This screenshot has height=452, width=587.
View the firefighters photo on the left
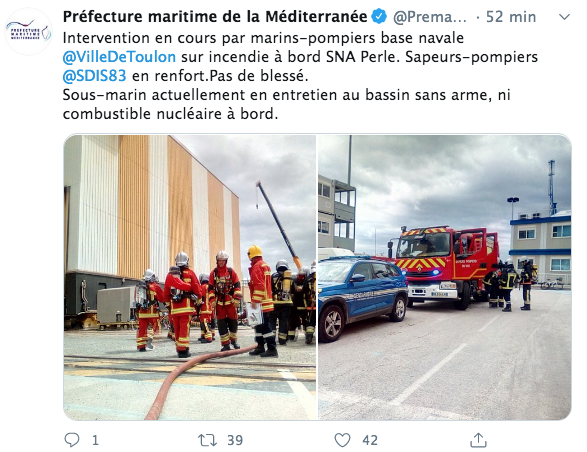[x=190, y=277]
